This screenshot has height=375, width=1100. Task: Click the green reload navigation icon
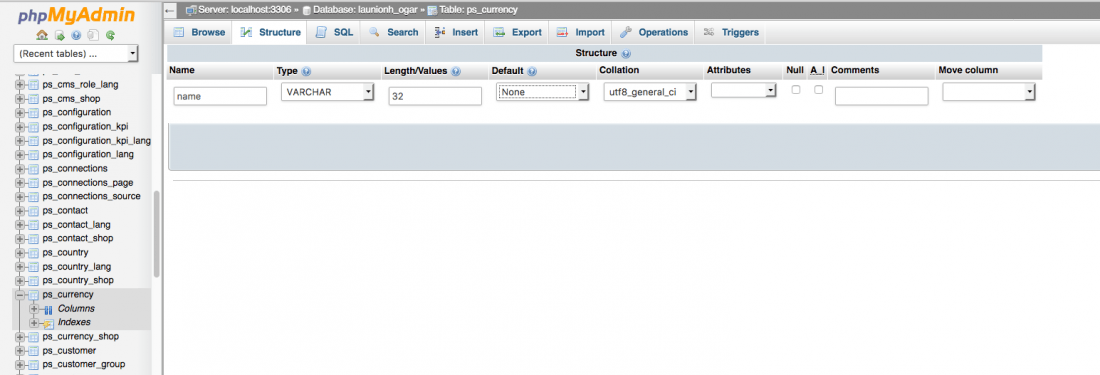(x=110, y=34)
